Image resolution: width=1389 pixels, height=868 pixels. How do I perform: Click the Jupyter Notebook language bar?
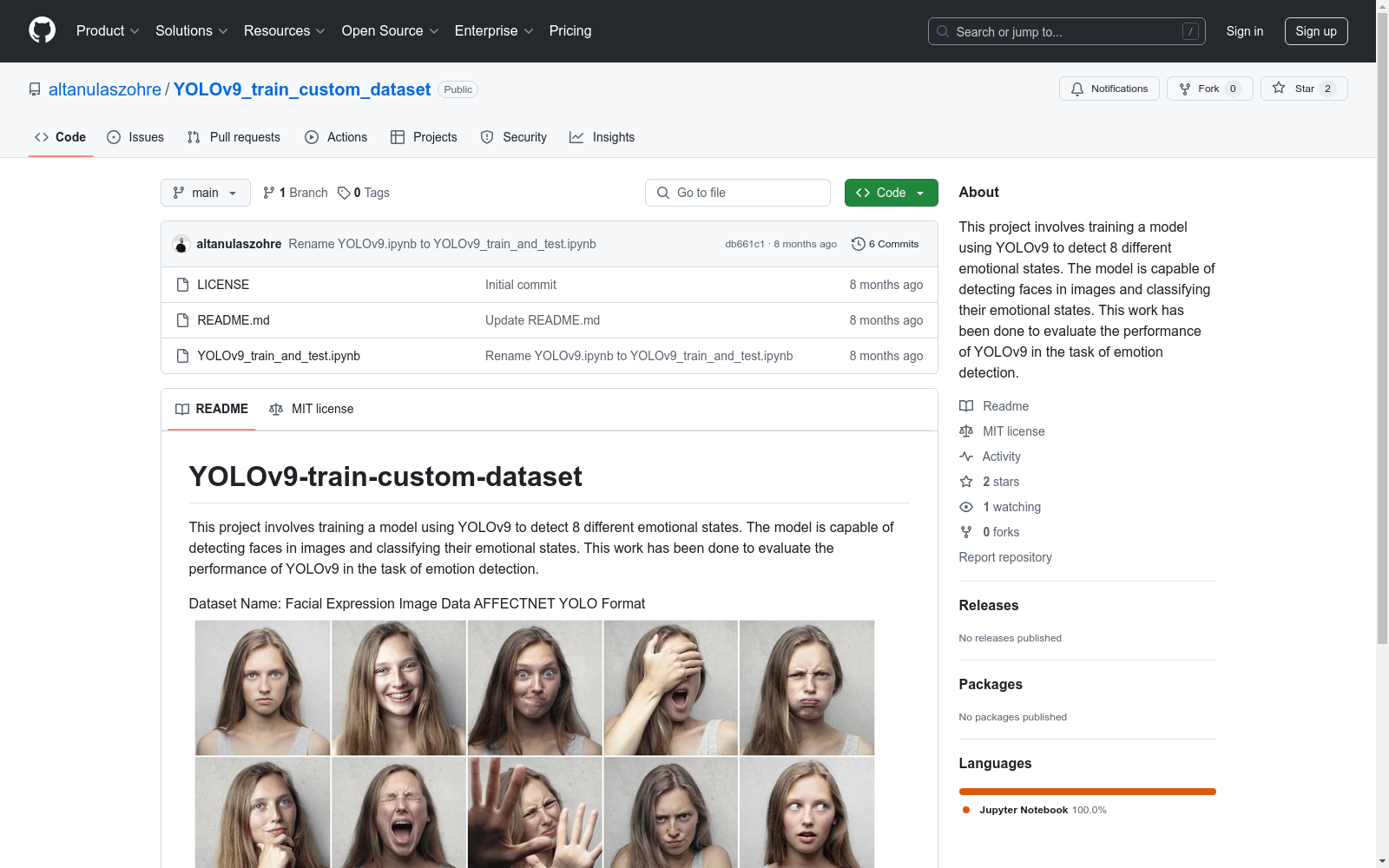(1087, 792)
